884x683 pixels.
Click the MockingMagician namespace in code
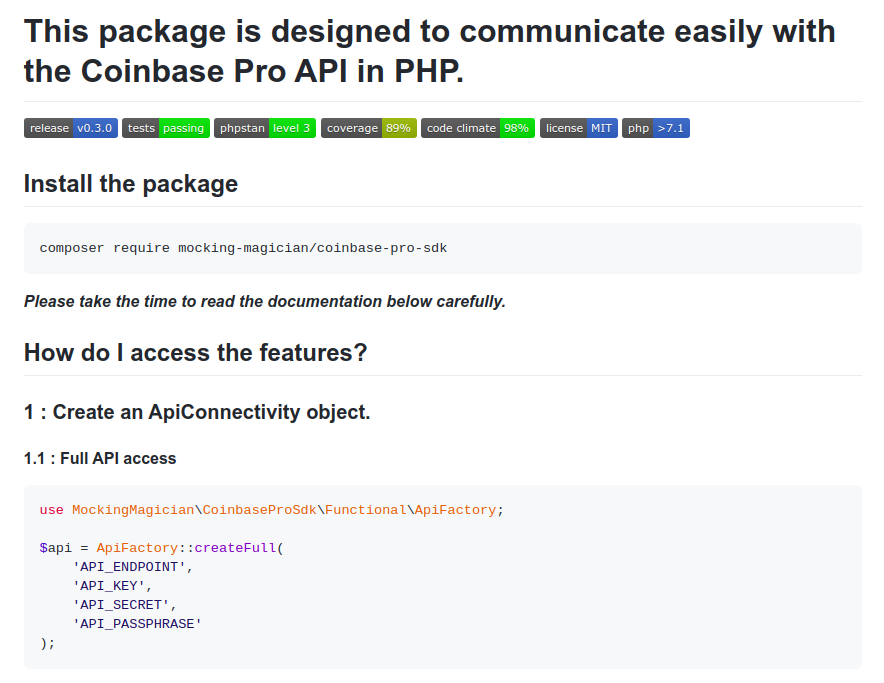(132, 509)
